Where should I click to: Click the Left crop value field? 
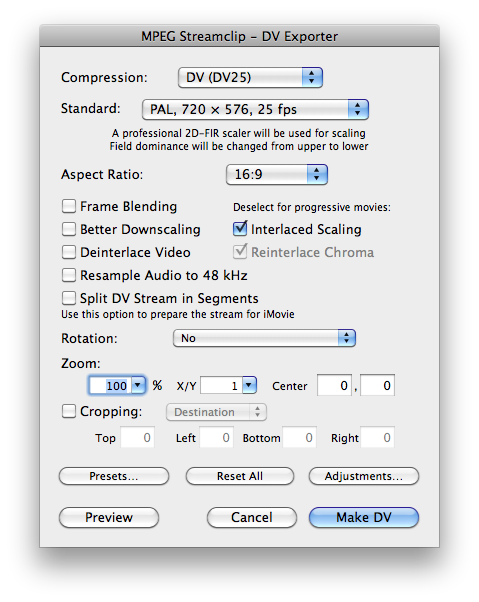216,437
